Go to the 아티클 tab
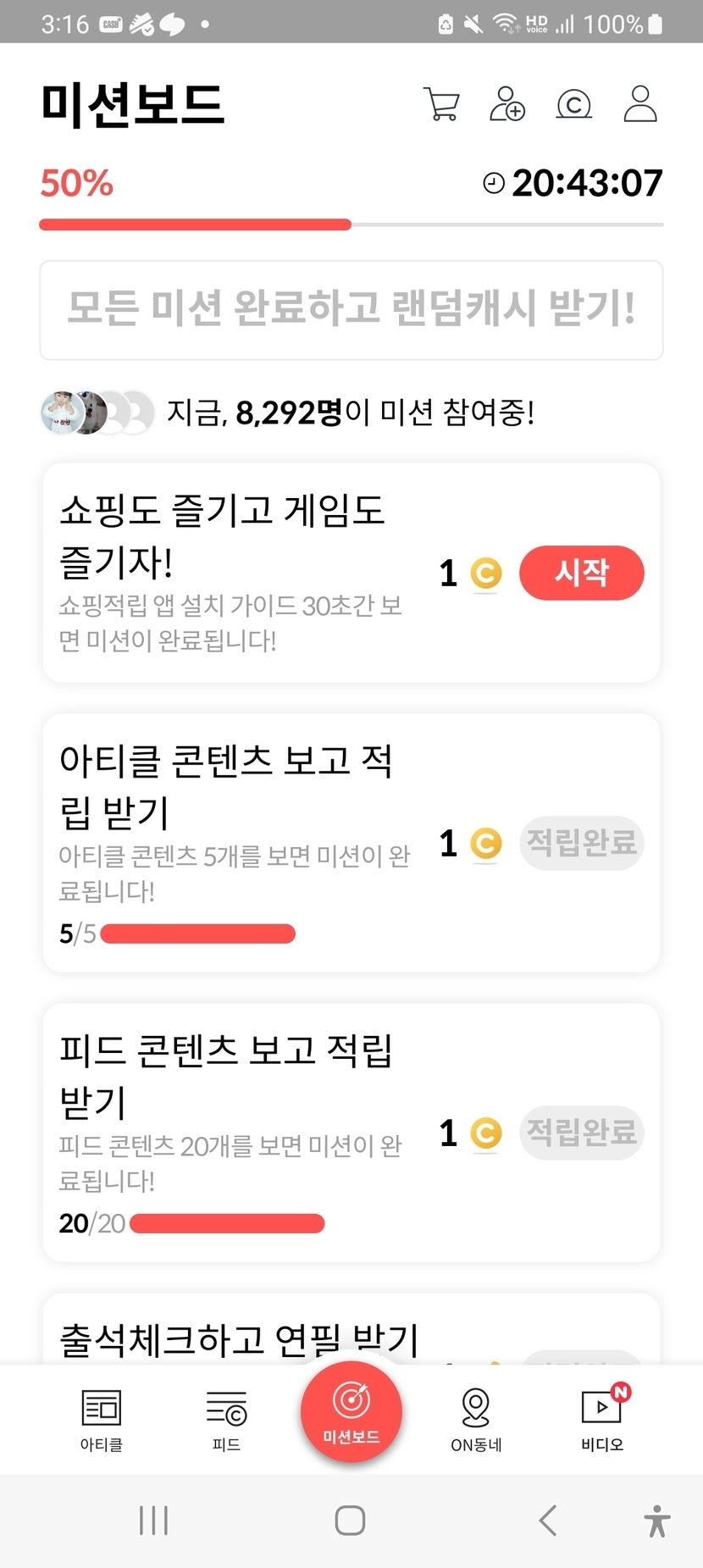This screenshot has height=1568, width=703. [x=102, y=1420]
